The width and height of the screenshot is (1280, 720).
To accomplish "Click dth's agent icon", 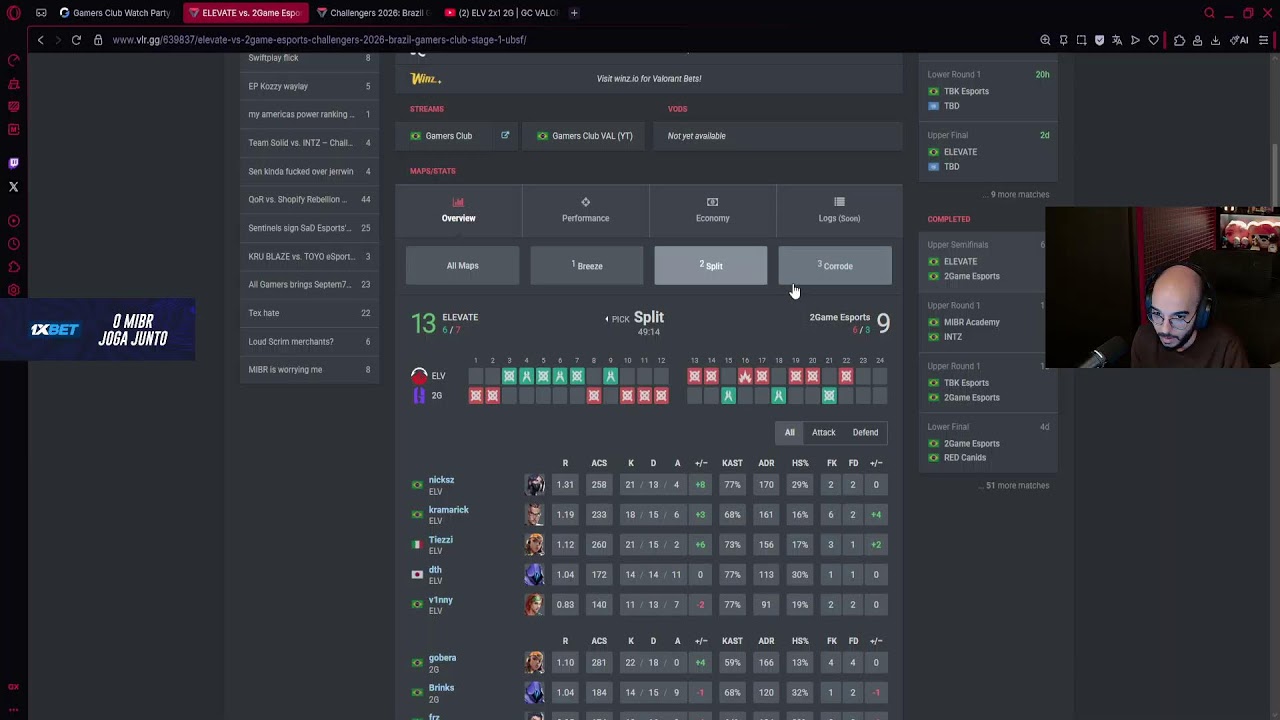I will click(535, 575).
